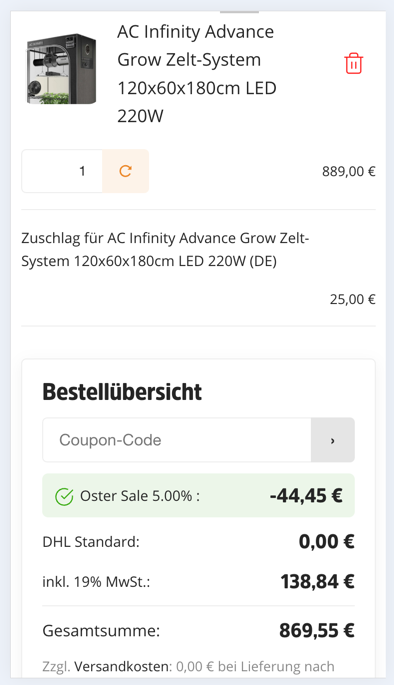Click the gray handle bar at top

click(239, 12)
